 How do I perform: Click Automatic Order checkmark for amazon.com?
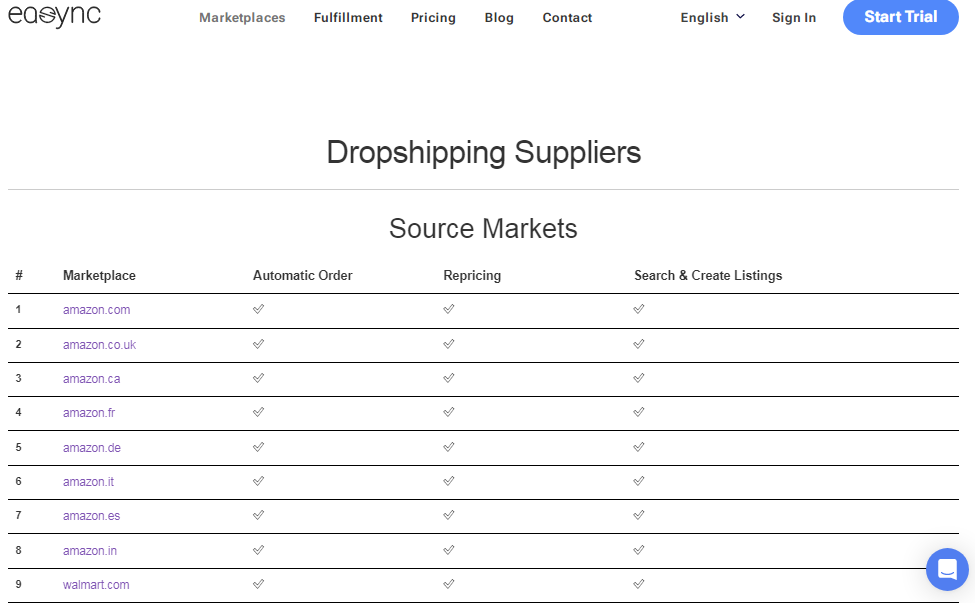[259, 309]
